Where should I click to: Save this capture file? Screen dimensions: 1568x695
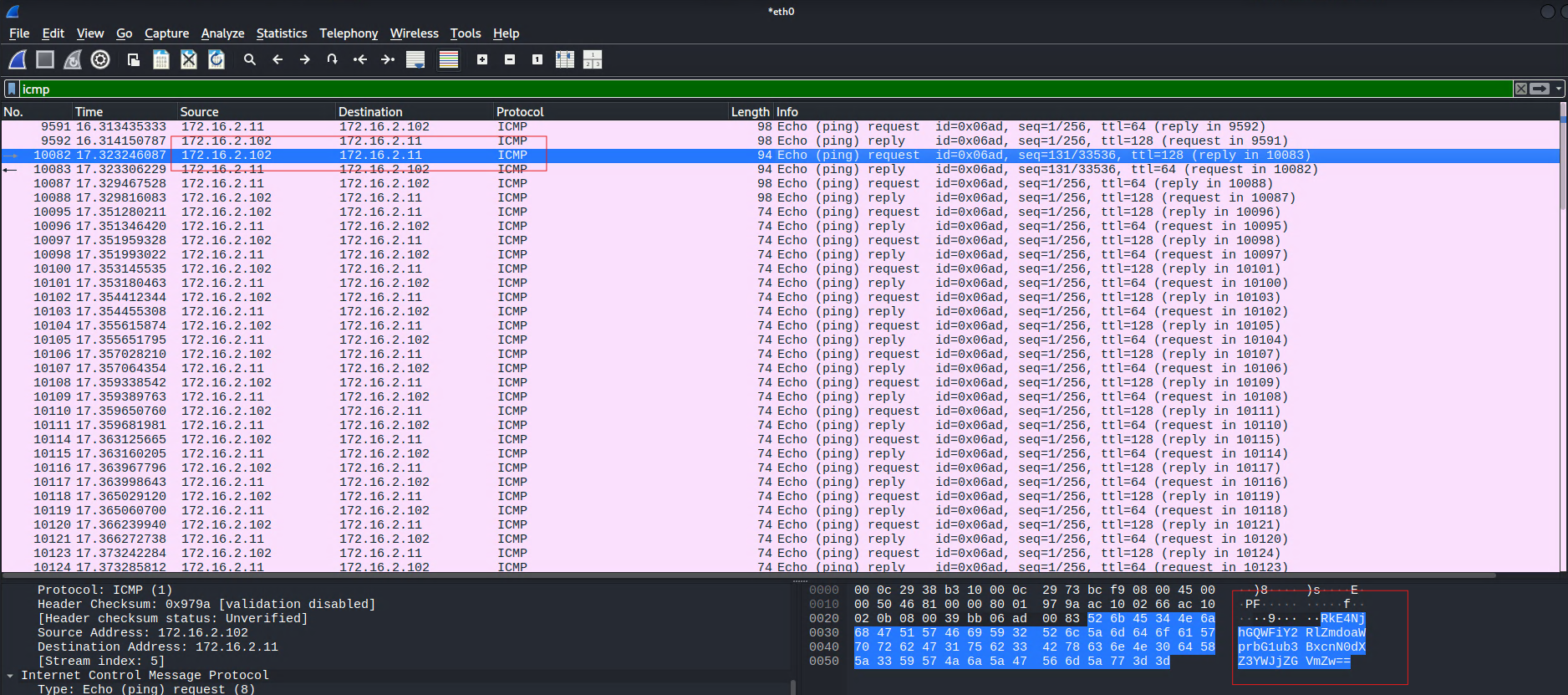(x=161, y=59)
